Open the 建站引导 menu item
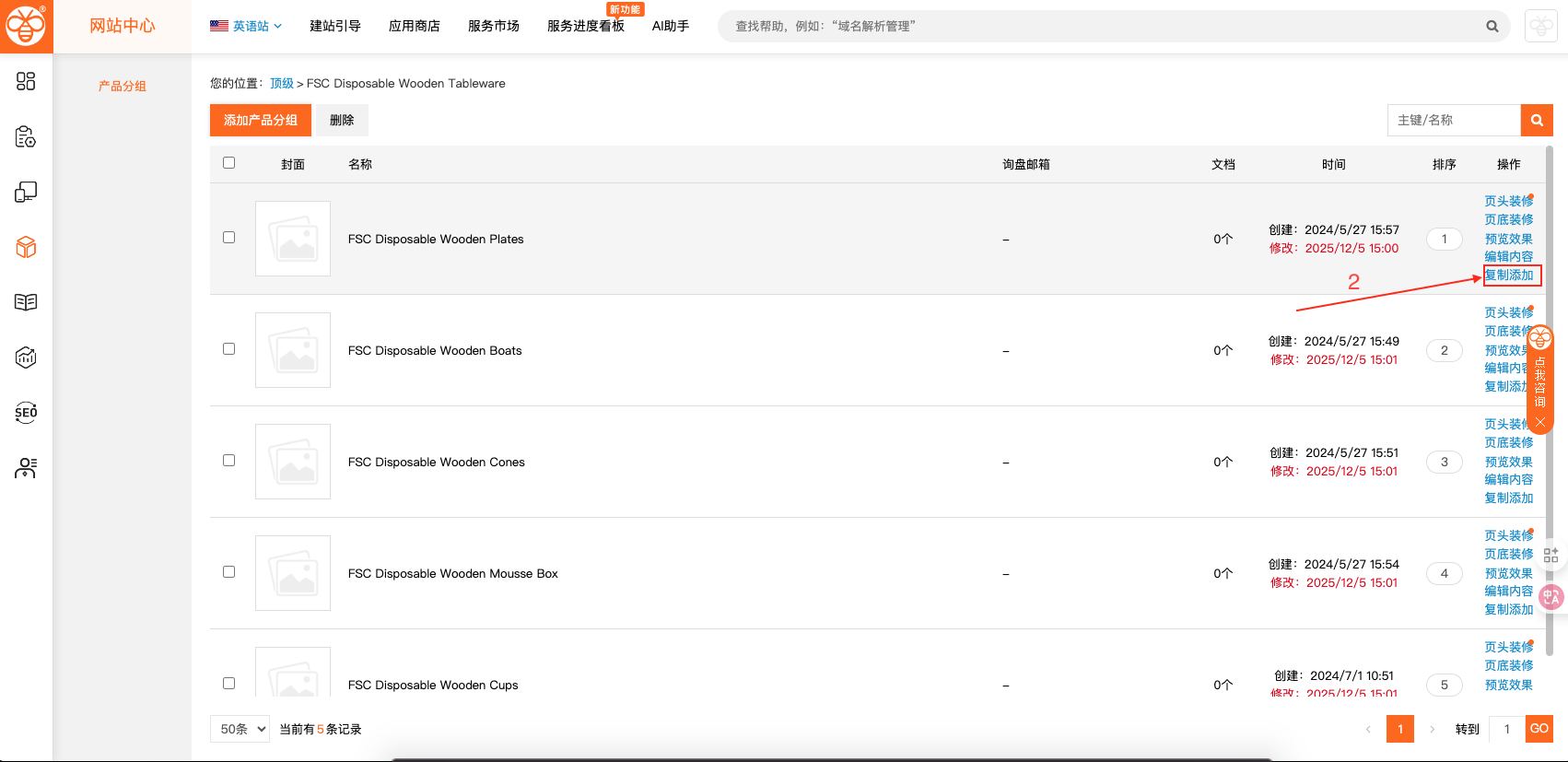This screenshot has height=762, width=1568. [x=335, y=26]
